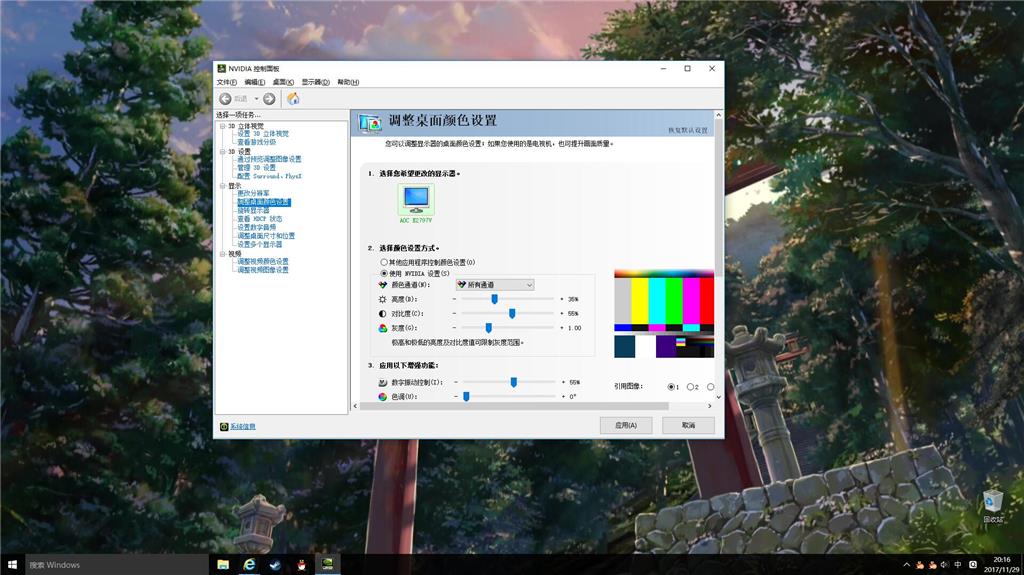Open 配置 Surround、PhysX task link
The image size is (1024, 575).
[x=269, y=176]
